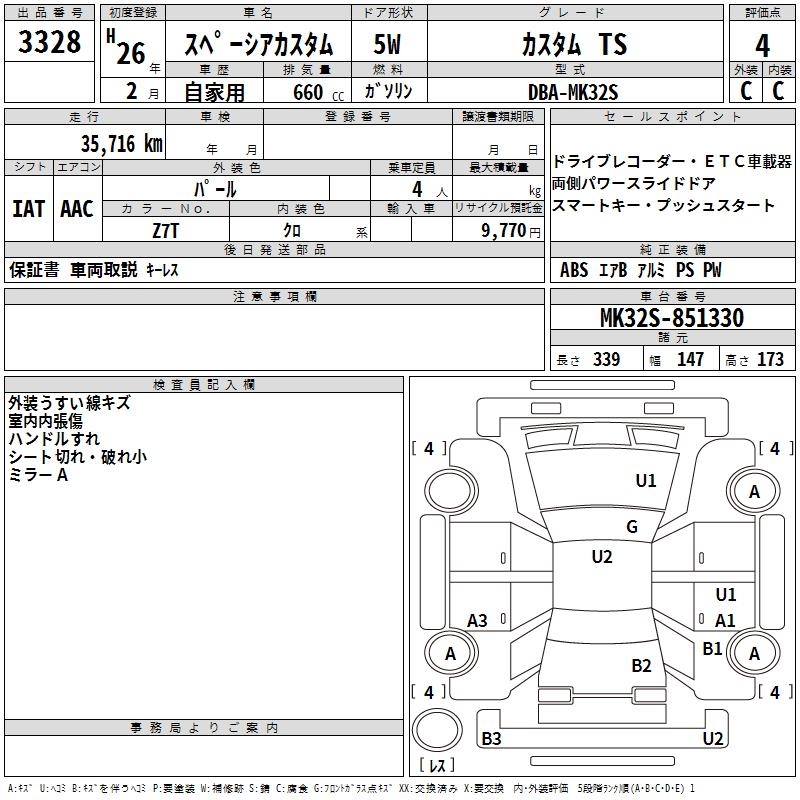800x800 pixels.
Task: Select car name スペーシアカスタム
Action: coord(258,43)
